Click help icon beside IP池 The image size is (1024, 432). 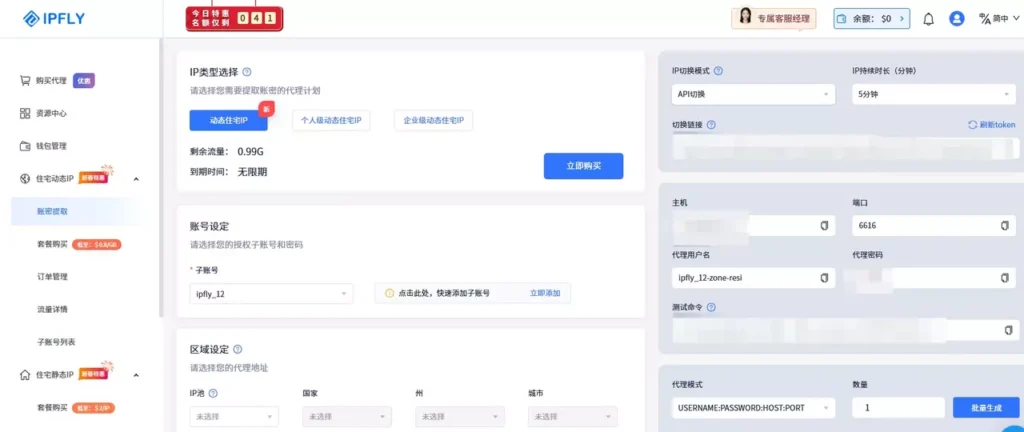(213, 393)
